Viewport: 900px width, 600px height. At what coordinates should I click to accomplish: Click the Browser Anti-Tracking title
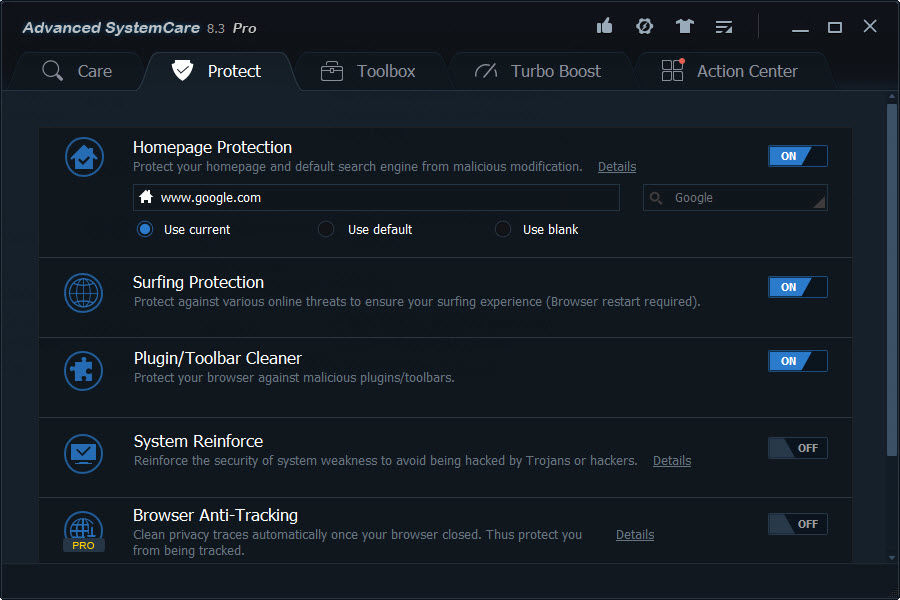[x=215, y=515]
